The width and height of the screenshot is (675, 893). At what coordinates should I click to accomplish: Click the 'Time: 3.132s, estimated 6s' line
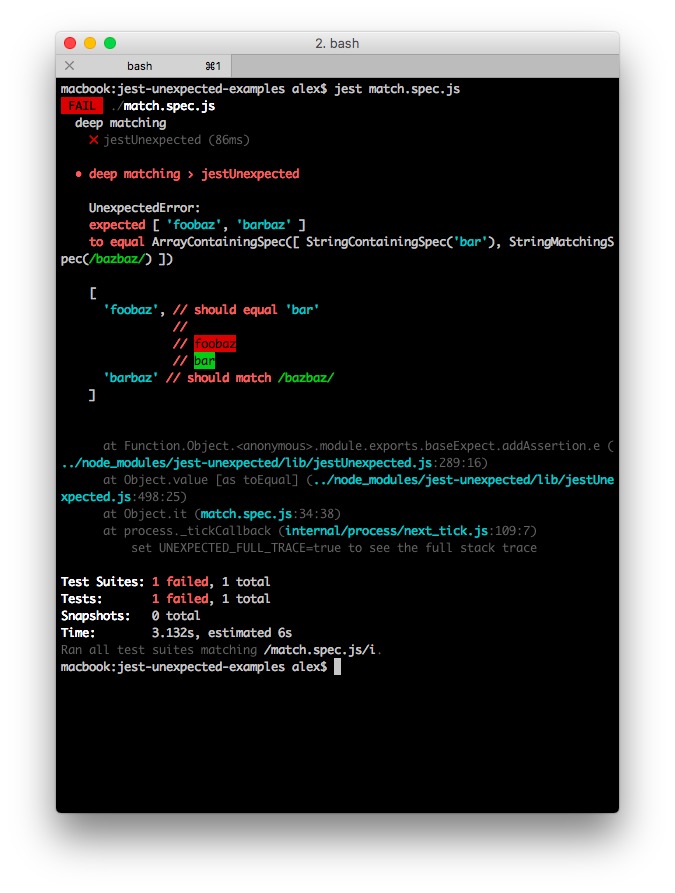pos(177,633)
